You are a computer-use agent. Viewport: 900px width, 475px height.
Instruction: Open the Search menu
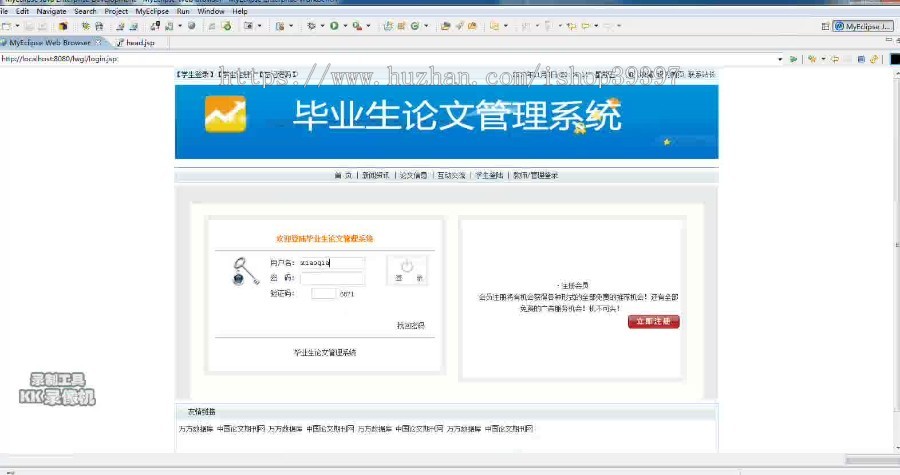click(x=86, y=11)
